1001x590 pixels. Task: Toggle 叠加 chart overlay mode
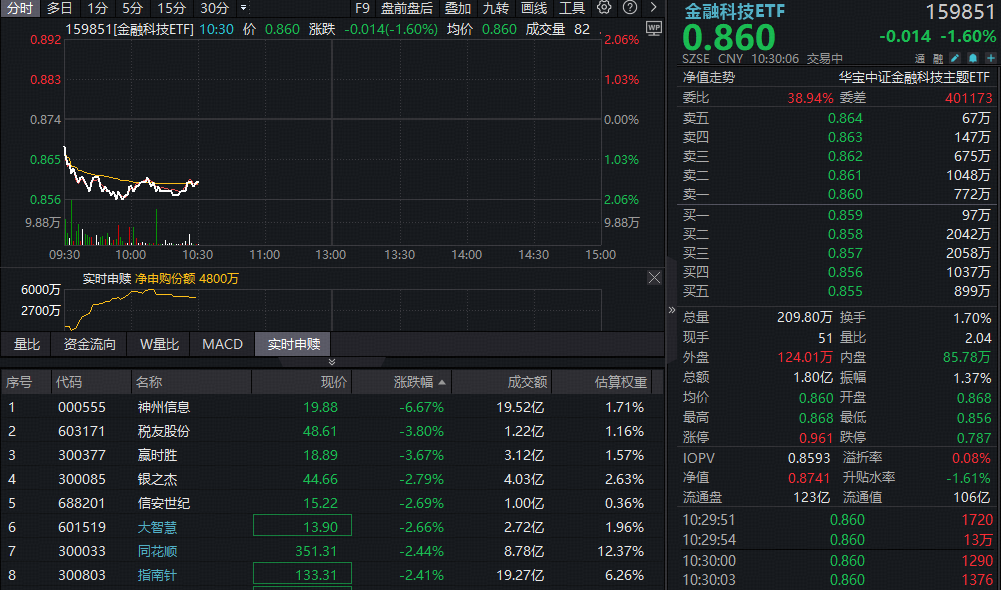tap(457, 8)
